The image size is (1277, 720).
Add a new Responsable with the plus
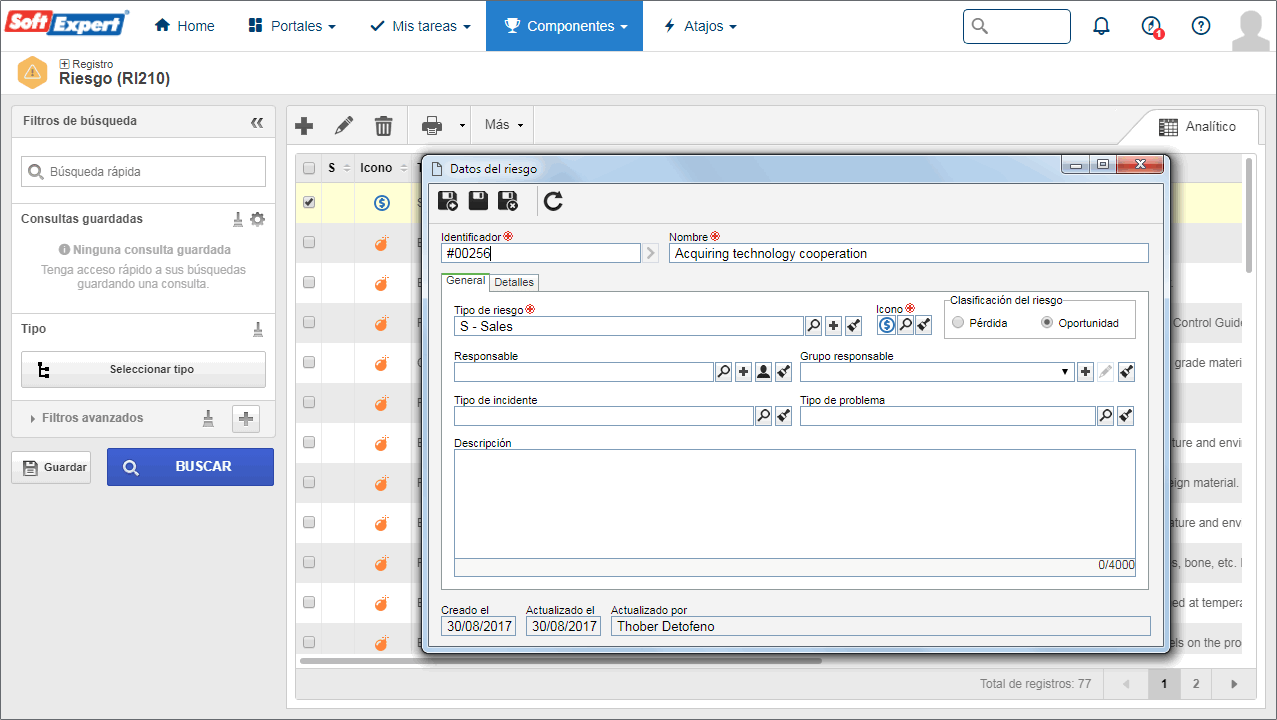[x=744, y=372]
